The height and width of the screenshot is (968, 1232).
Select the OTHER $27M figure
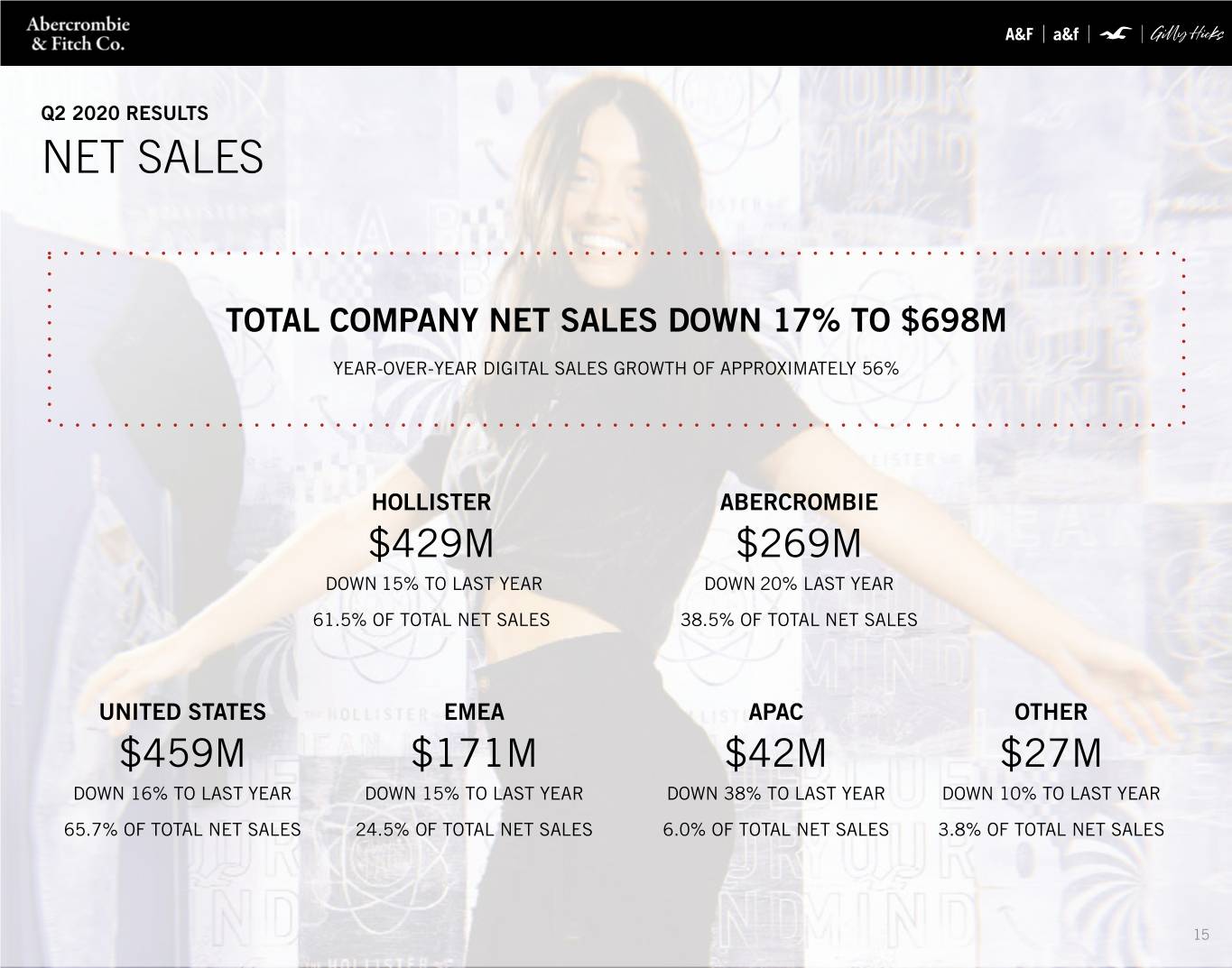tap(1051, 753)
